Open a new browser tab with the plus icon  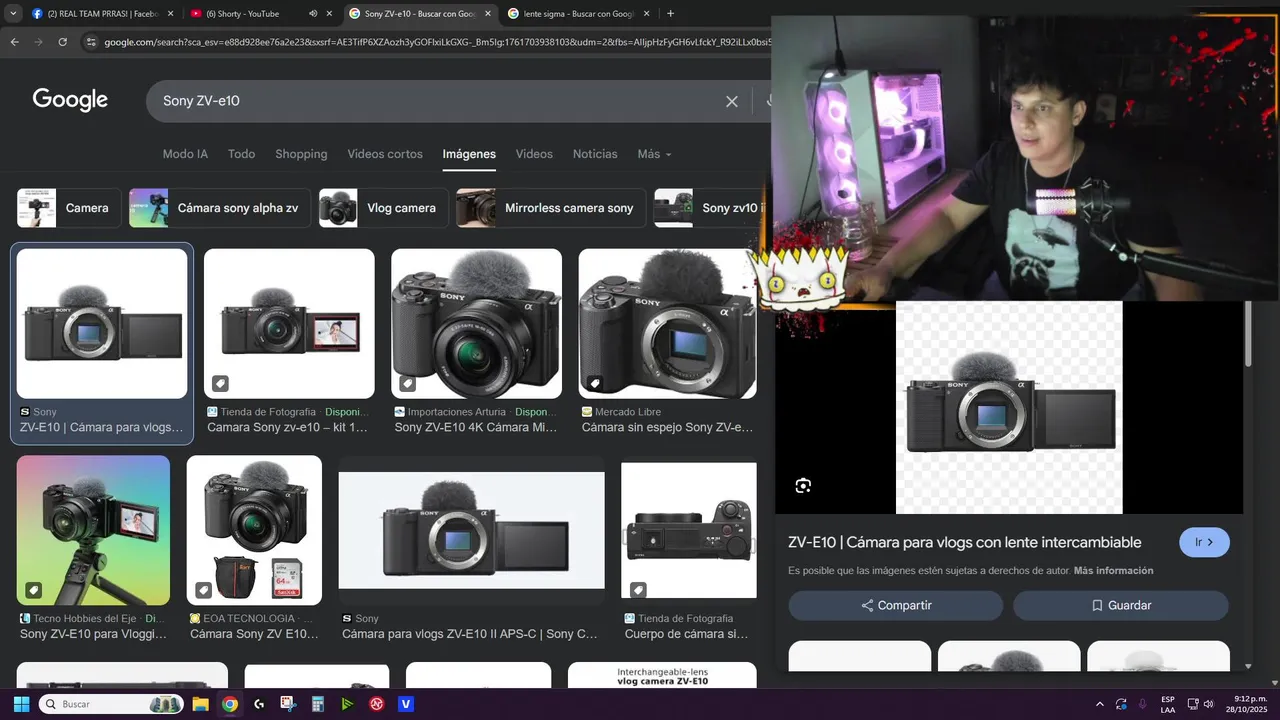[x=670, y=14]
